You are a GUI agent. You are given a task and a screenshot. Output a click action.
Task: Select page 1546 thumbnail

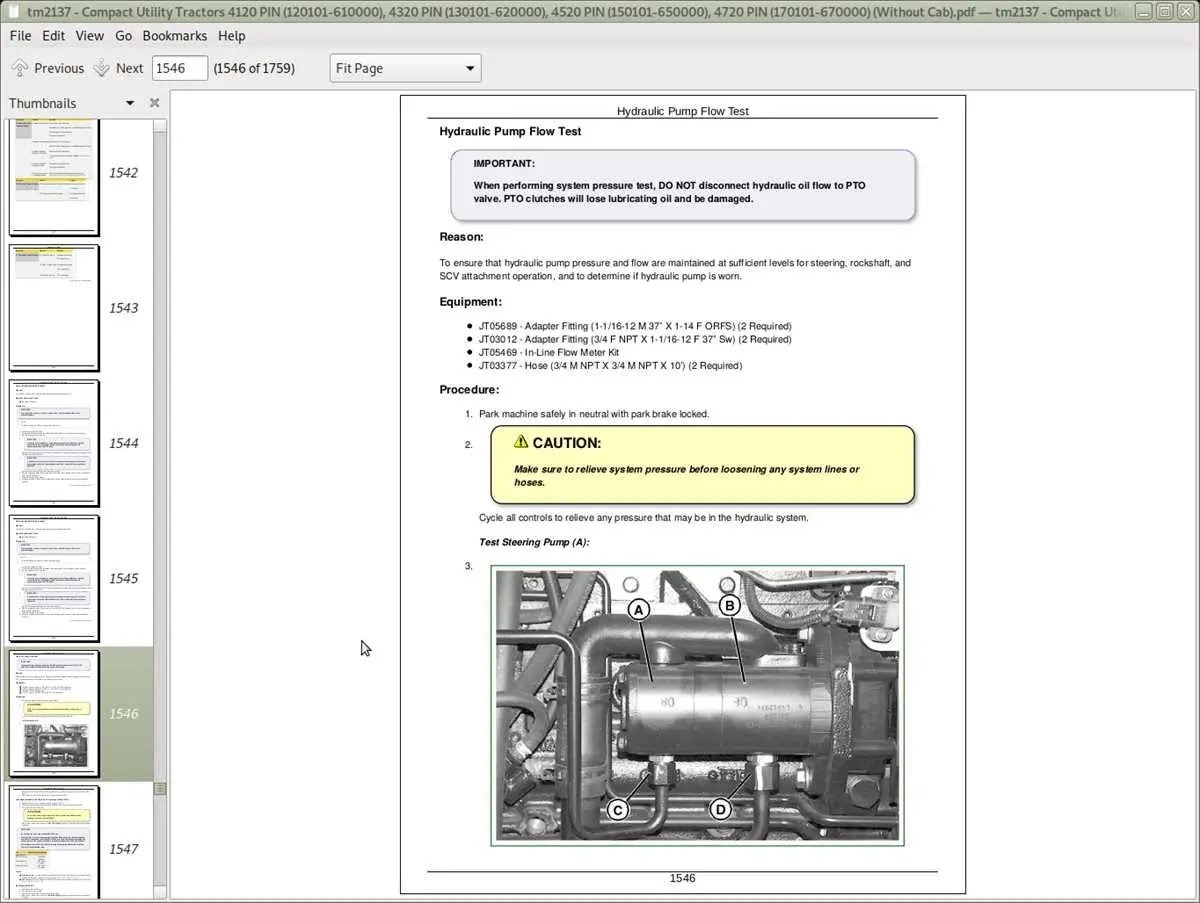point(54,713)
